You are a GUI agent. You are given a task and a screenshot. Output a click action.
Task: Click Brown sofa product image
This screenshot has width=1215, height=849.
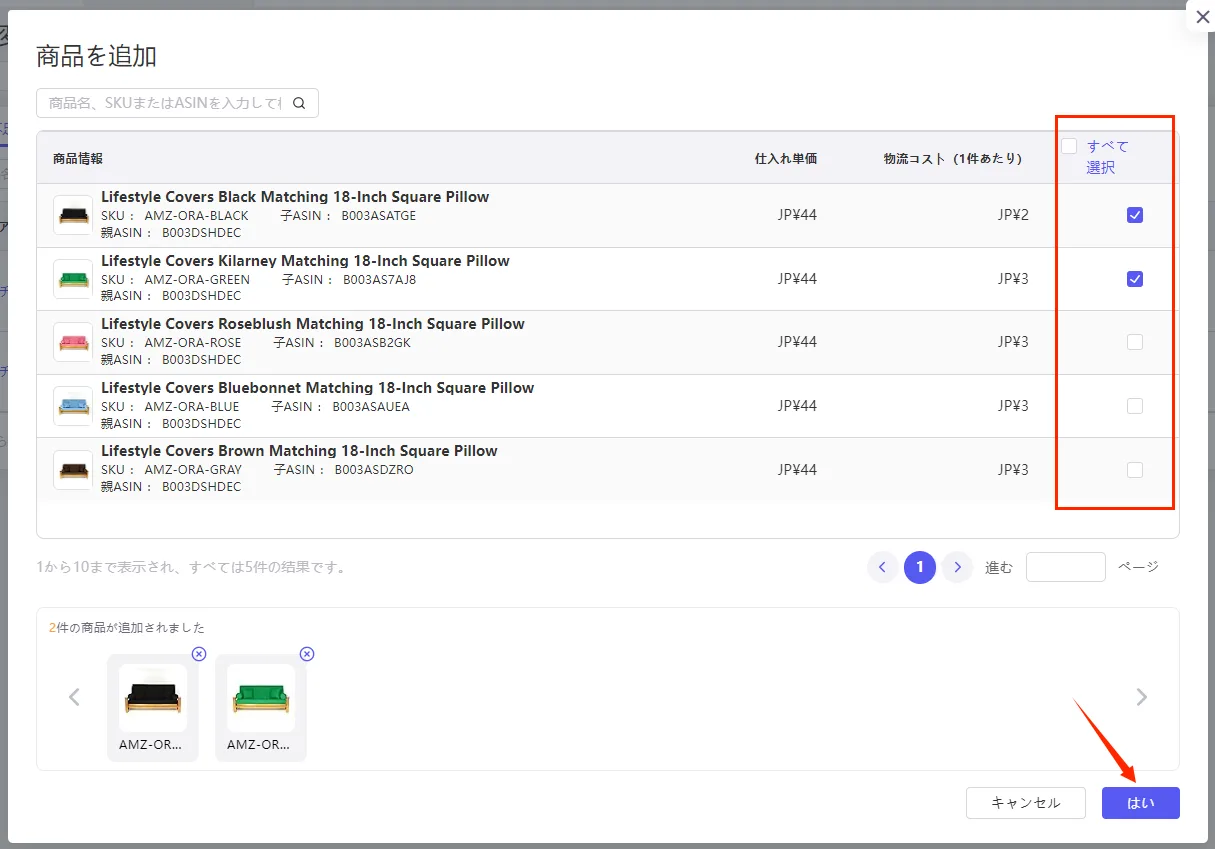(x=73, y=470)
